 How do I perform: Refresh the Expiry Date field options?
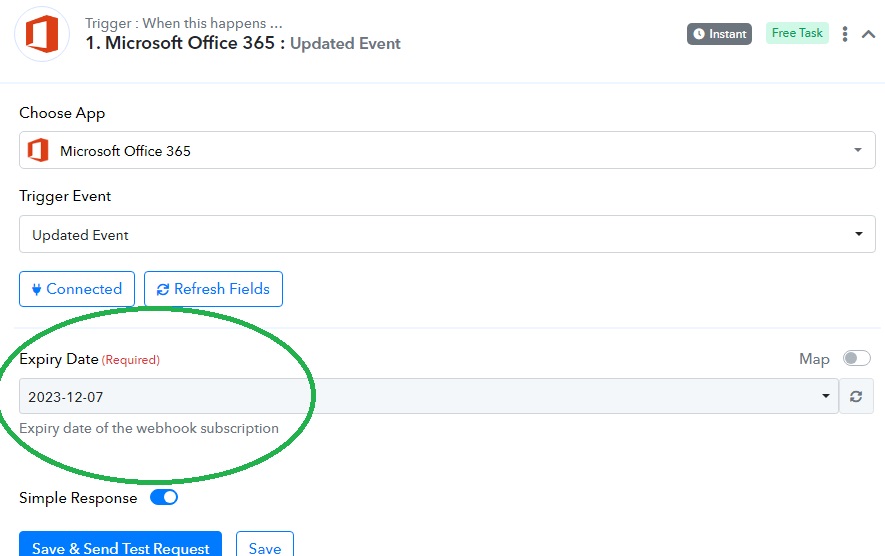click(x=856, y=396)
